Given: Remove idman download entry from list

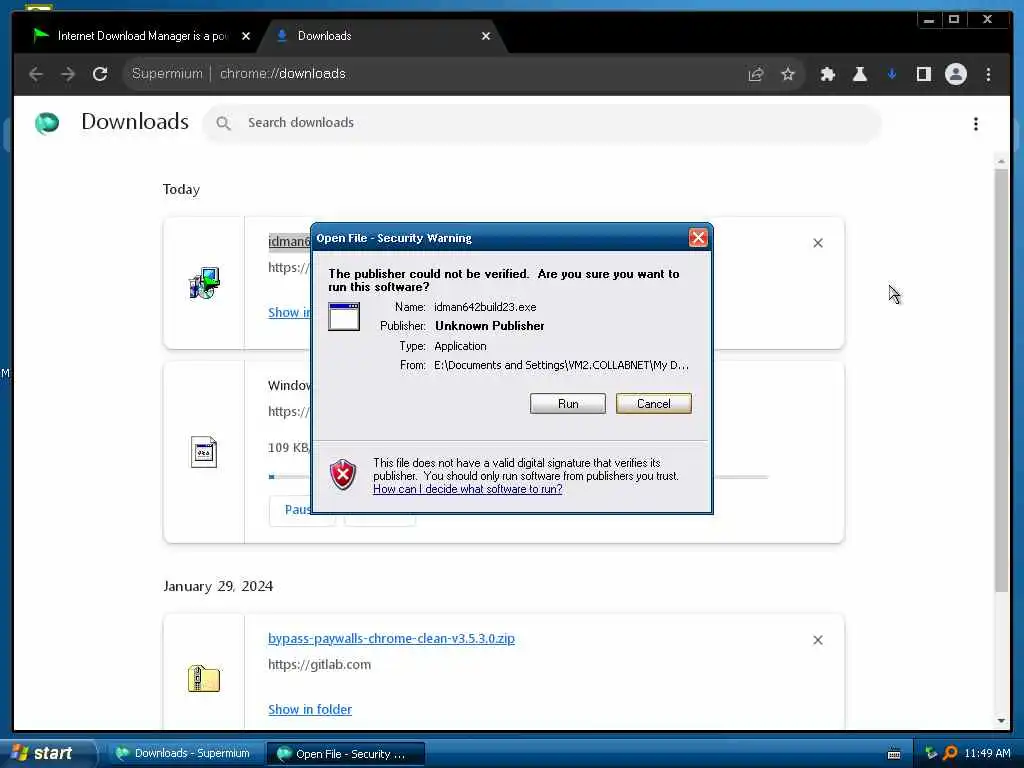Looking at the screenshot, I should (x=818, y=243).
